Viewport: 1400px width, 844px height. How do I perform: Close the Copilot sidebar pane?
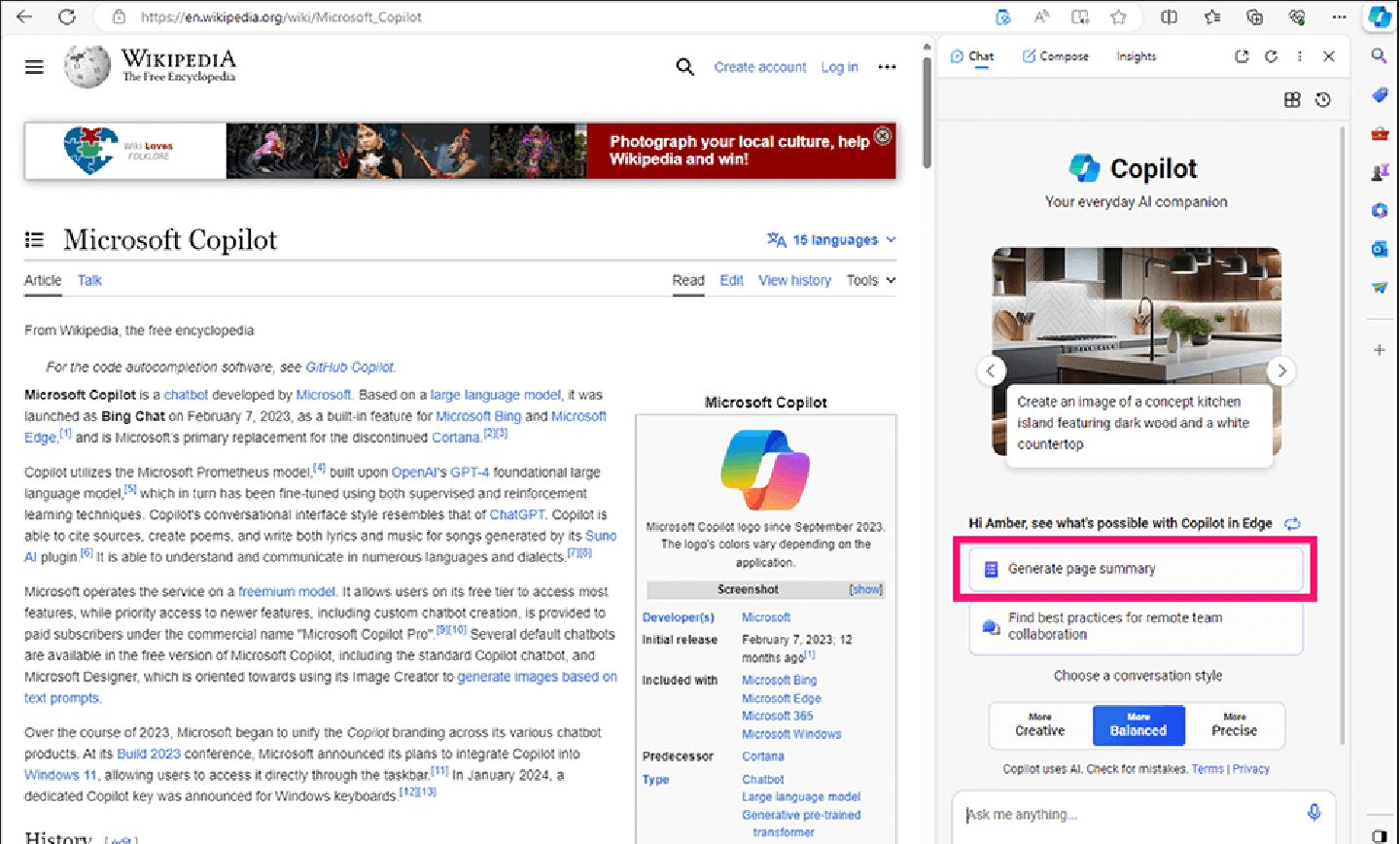point(1329,56)
